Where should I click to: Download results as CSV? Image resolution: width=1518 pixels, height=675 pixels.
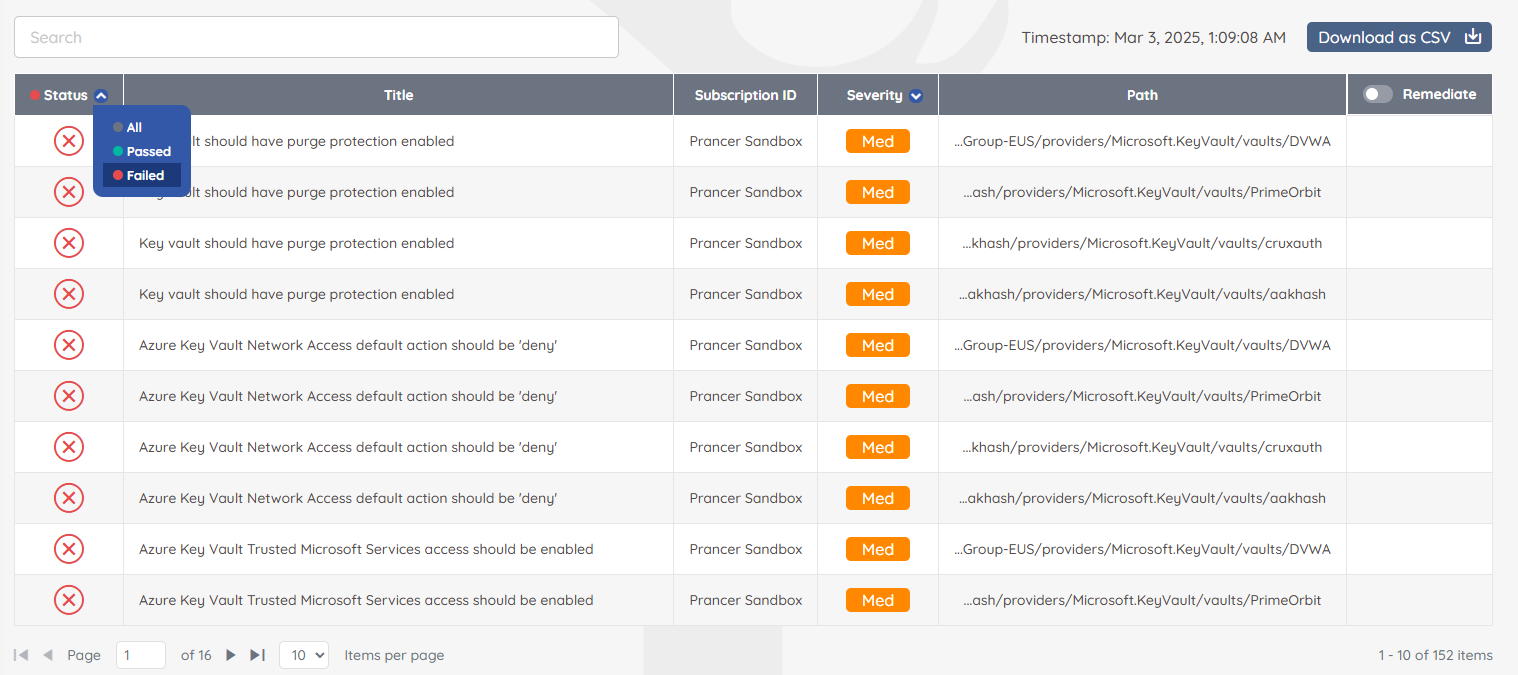click(1399, 37)
